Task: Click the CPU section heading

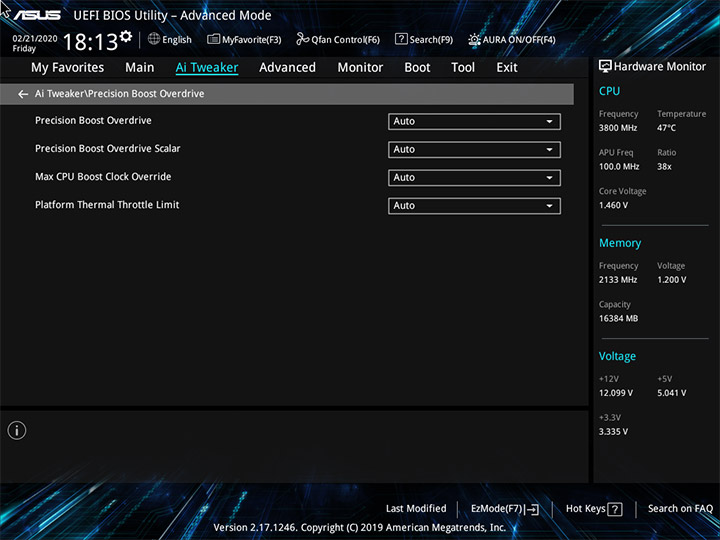Action: (x=609, y=91)
